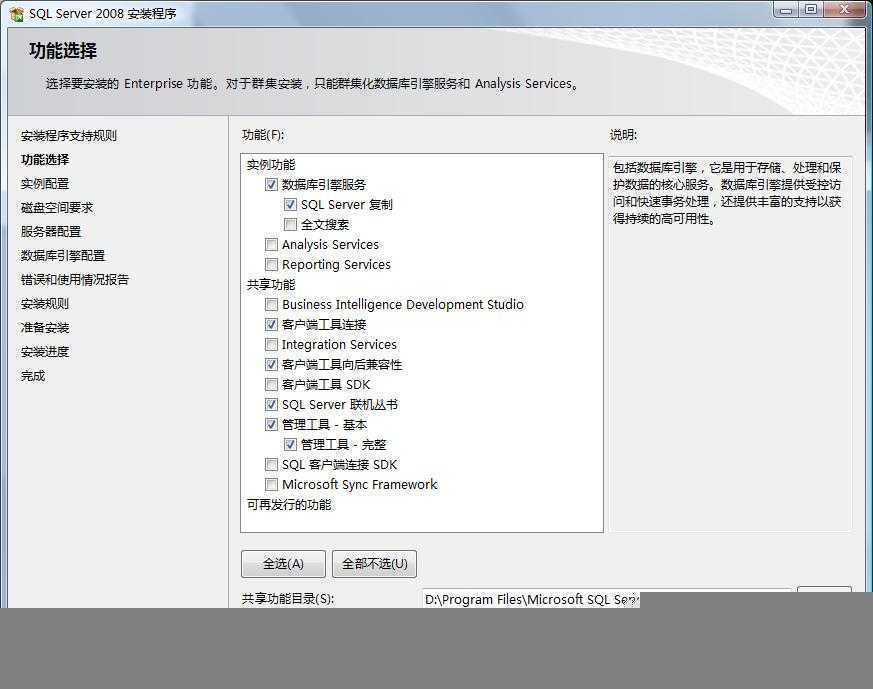Viewport: 873px width, 689px height.
Task: Uncheck SQL Server 联机丛书
Action: pos(272,404)
